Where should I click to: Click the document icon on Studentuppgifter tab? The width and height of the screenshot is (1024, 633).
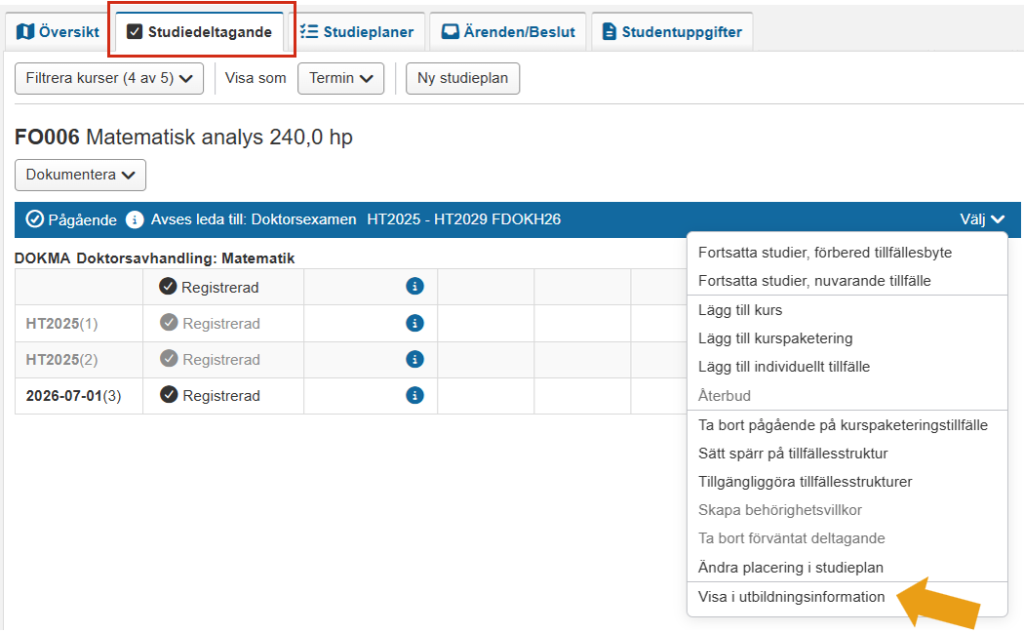tap(609, 31)
